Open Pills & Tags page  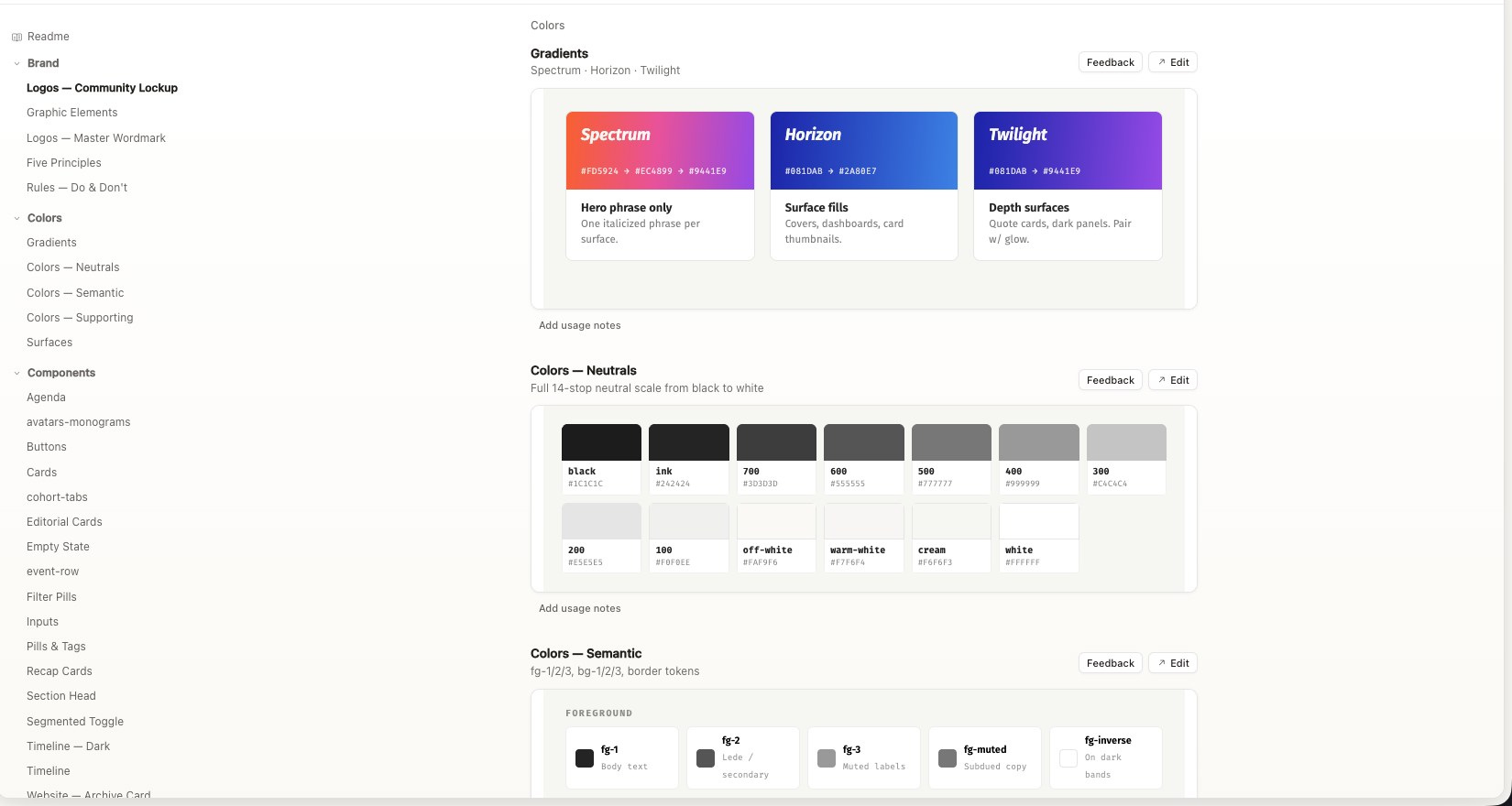pyautogui.click(x=56, y=647)
